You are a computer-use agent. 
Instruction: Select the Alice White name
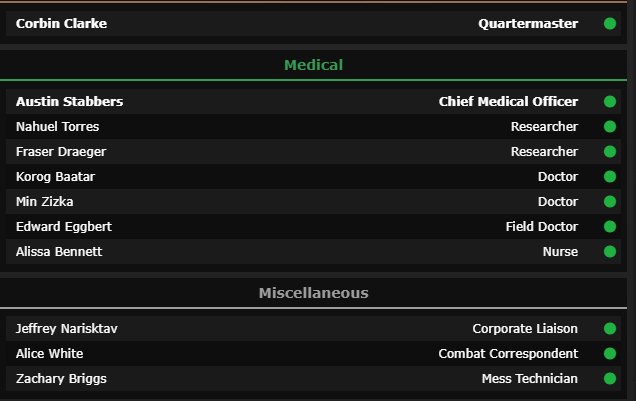point(50,354)
